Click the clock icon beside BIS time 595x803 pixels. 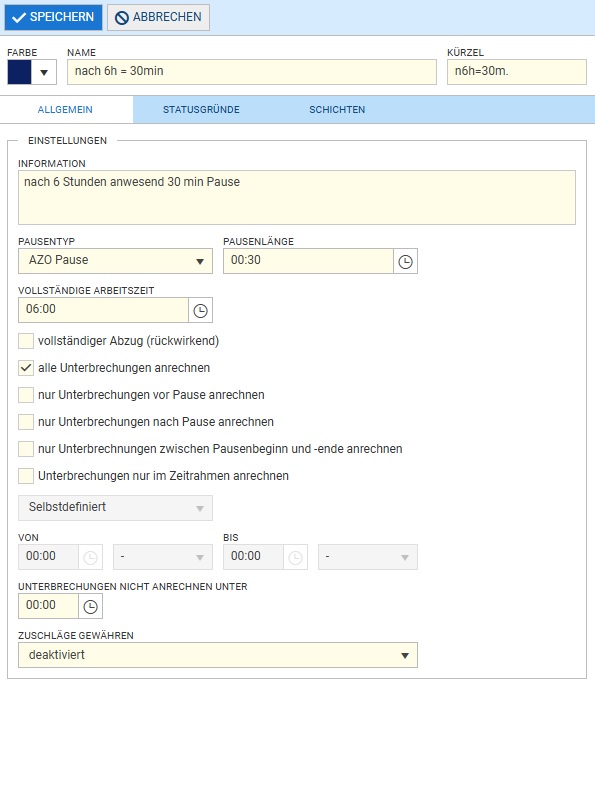point(295,558)
